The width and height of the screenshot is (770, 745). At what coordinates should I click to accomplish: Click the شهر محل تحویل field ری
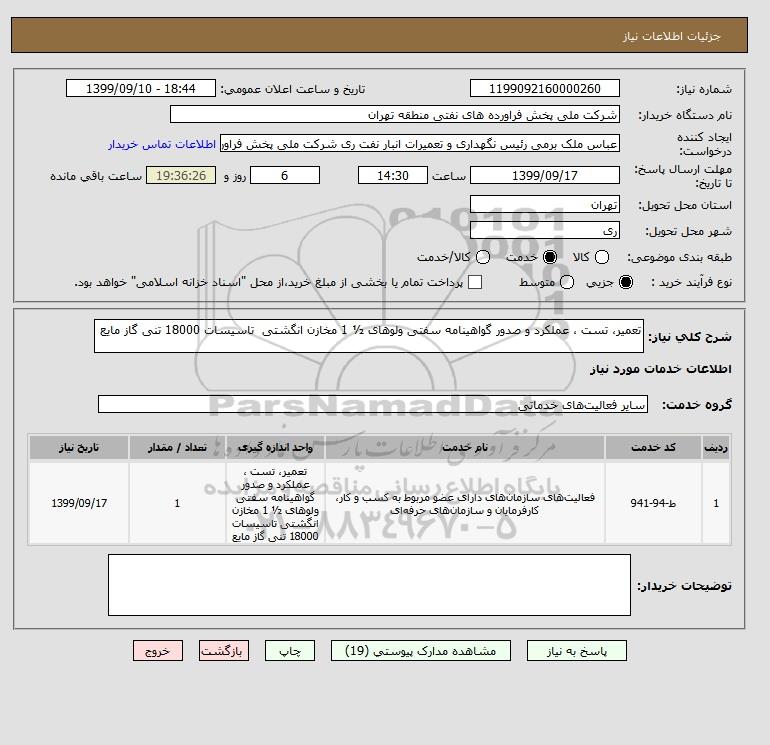tap(545, 230)
